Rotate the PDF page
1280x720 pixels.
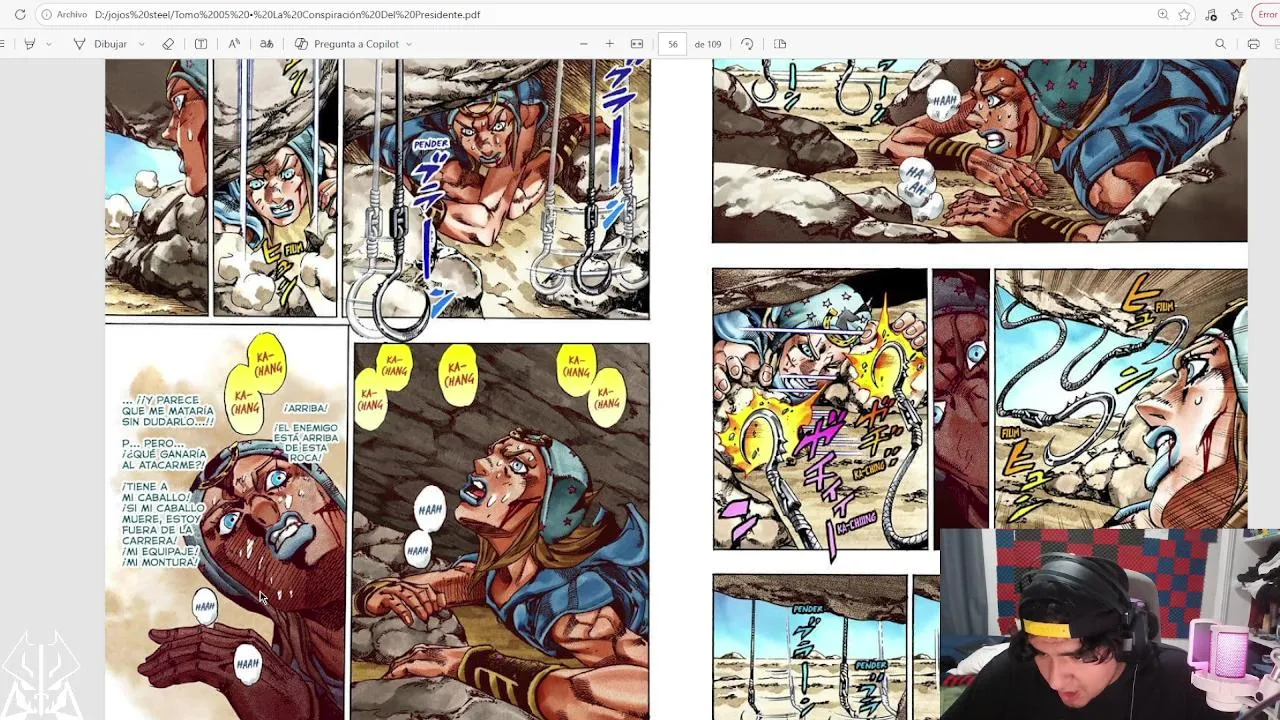pos(747,44)
